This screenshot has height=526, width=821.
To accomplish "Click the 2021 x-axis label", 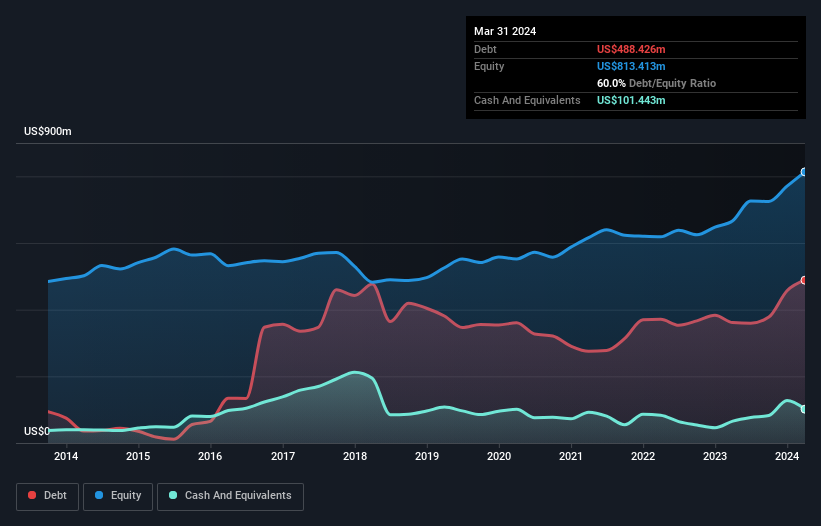I will point(571,456).
